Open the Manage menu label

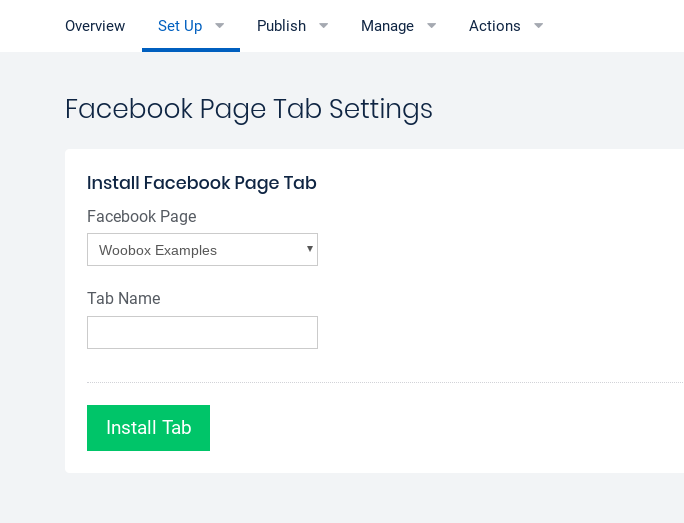tap(387, 26)
